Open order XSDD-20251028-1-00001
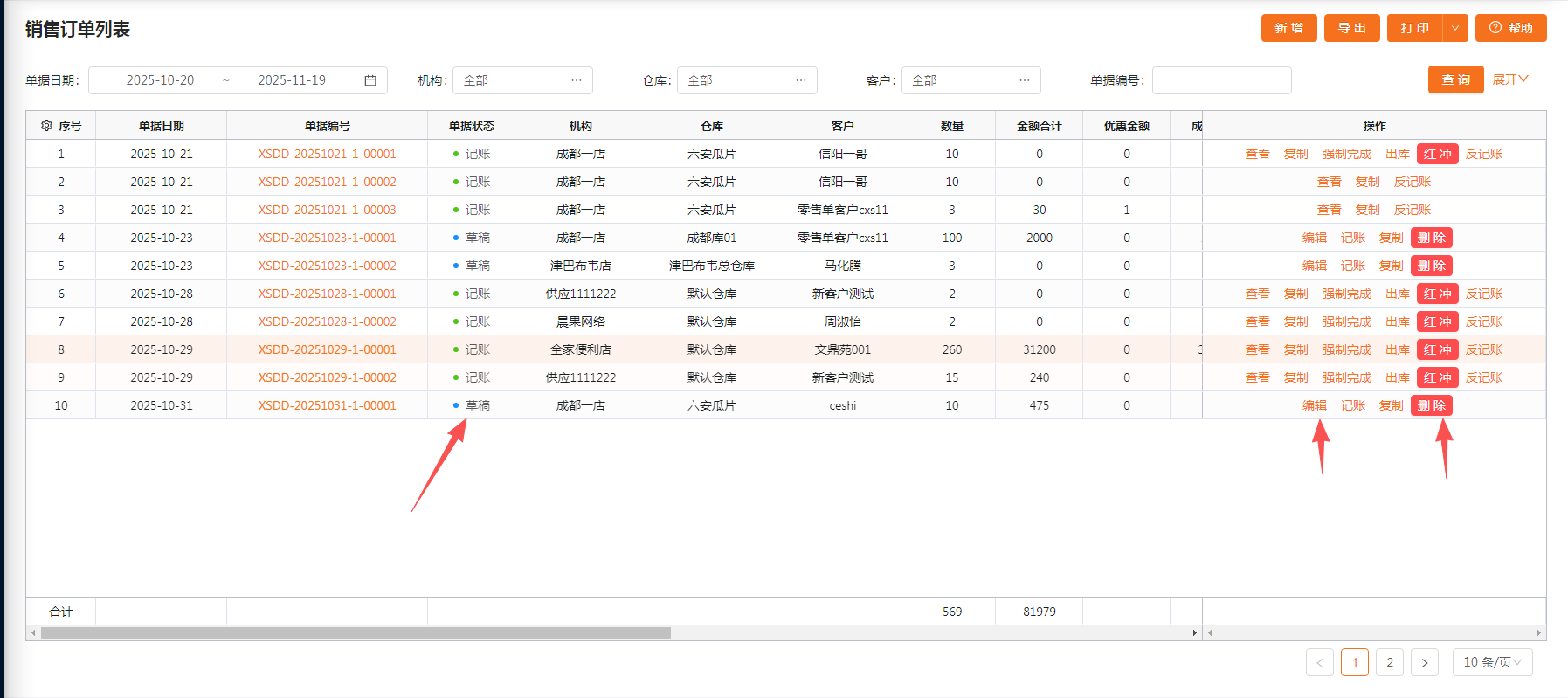The height and width of the screenshot is (698, 1568). click(x=328, y=294)
